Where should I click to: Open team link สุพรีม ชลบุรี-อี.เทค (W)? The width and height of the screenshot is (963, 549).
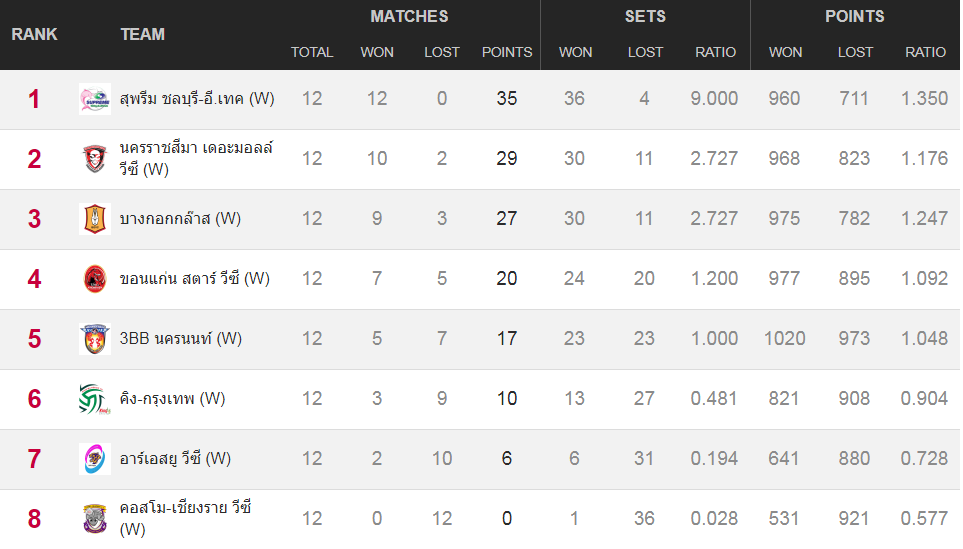pyautogui.click(x=197, y=98)
